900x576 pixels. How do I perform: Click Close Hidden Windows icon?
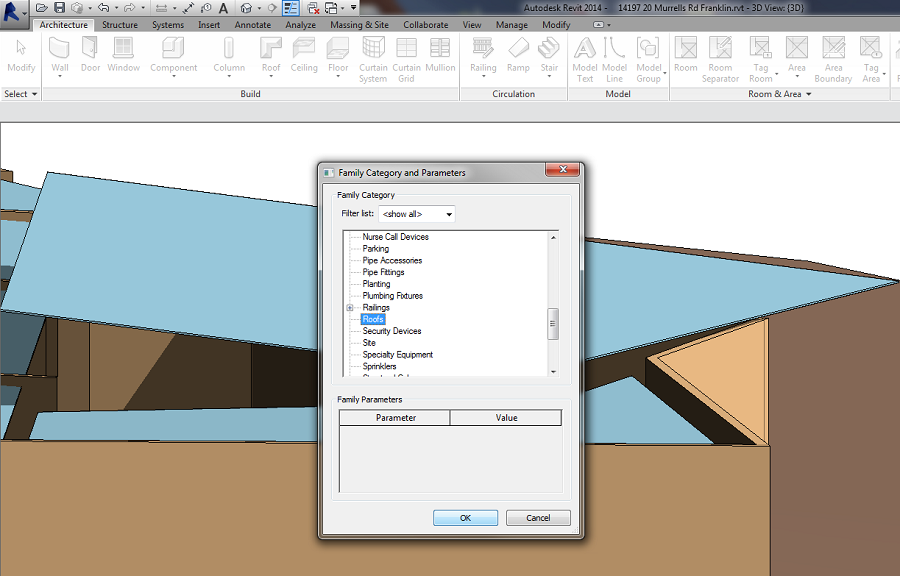coord(313,8)
